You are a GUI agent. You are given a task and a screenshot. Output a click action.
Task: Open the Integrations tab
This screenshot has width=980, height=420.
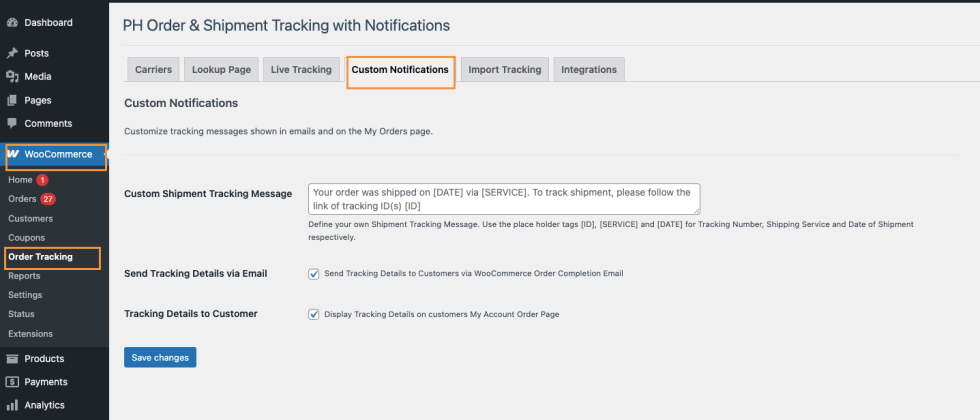[589, 70]
